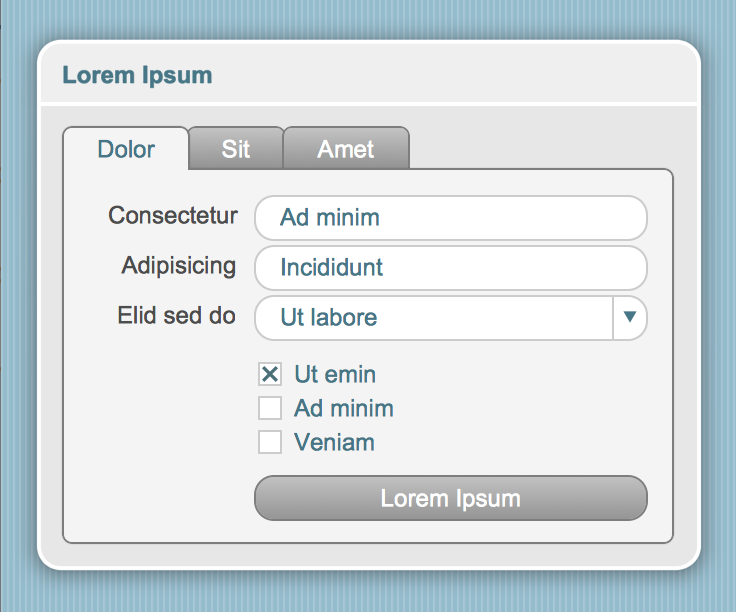Focus the Adipisicing input containing Incididunt
The width and height of the screenshot is (736, 612).
pos(450,268)
